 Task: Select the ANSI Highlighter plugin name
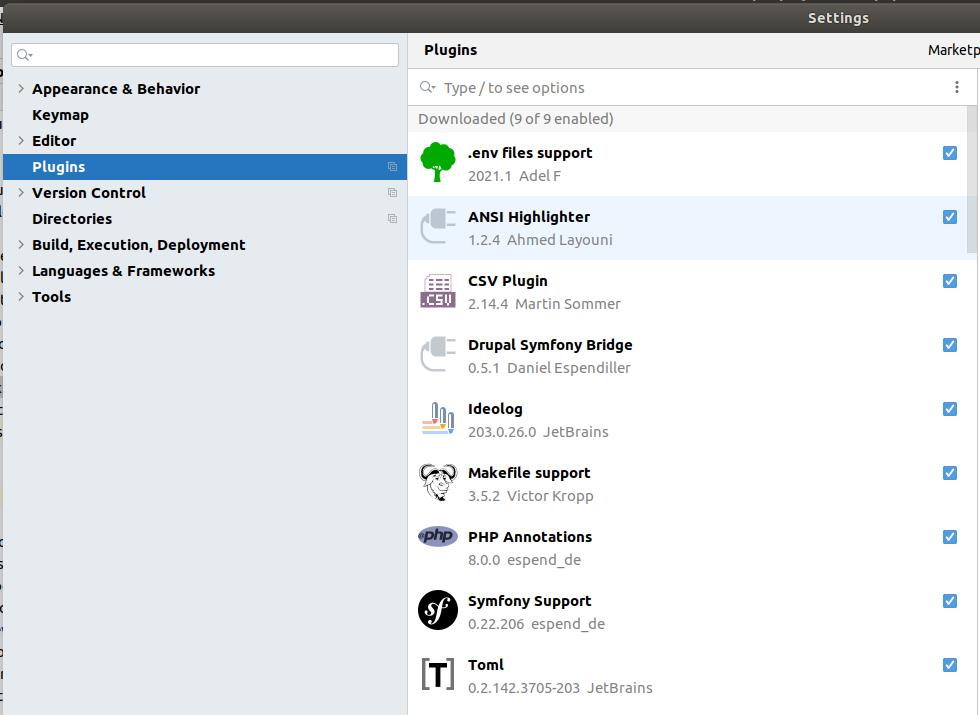tap(529, 217)
